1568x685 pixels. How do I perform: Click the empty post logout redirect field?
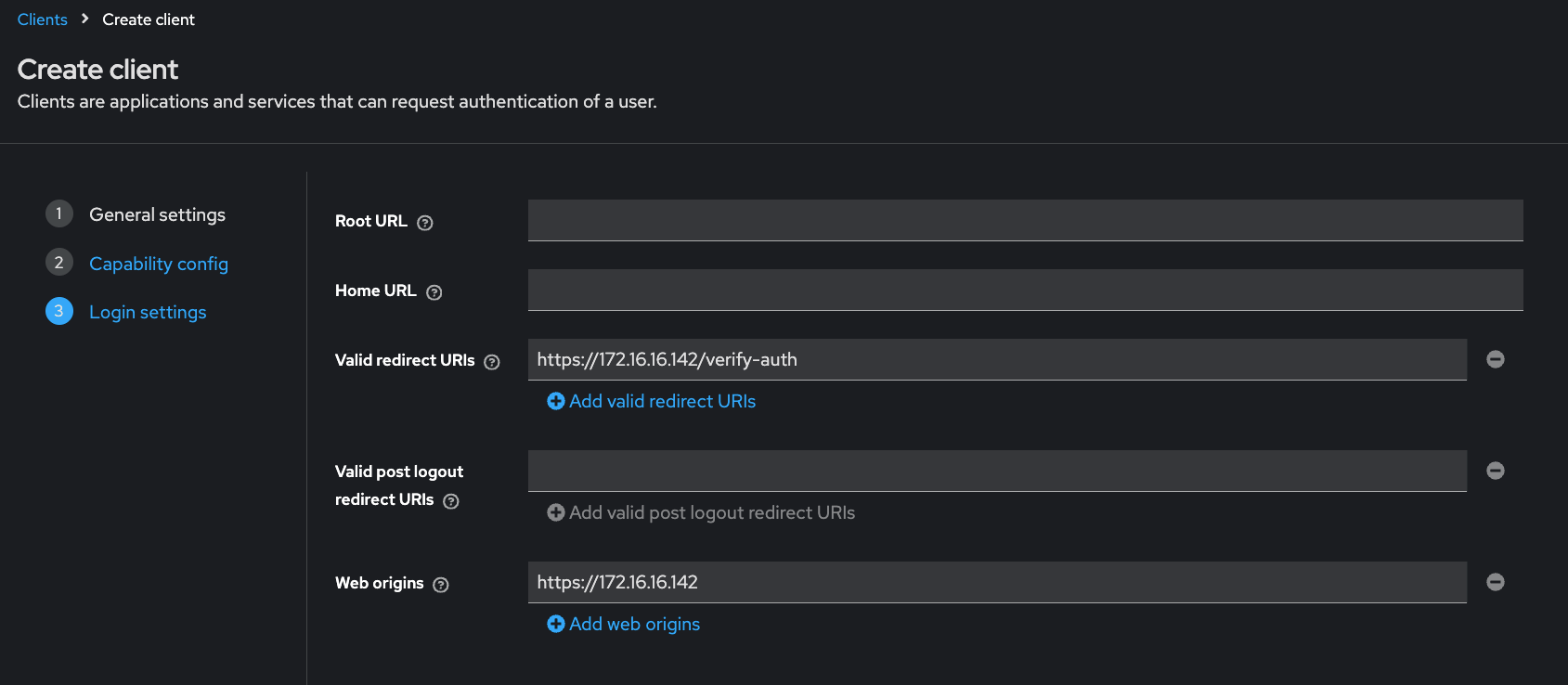coord(997,471)
